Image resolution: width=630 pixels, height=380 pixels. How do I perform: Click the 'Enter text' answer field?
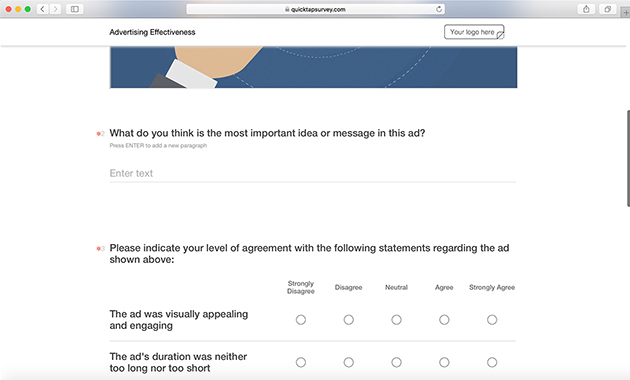tap(313, 173)
